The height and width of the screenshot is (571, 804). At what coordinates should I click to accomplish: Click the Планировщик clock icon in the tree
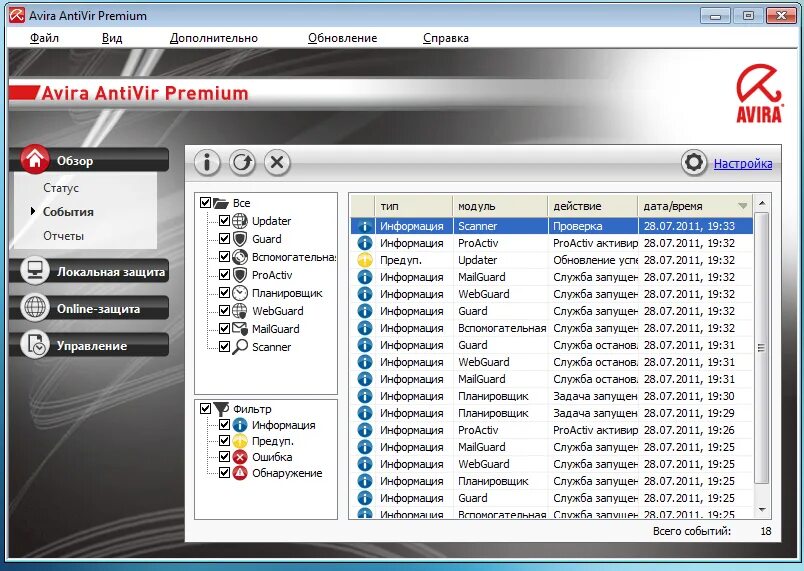click(239, 293)
